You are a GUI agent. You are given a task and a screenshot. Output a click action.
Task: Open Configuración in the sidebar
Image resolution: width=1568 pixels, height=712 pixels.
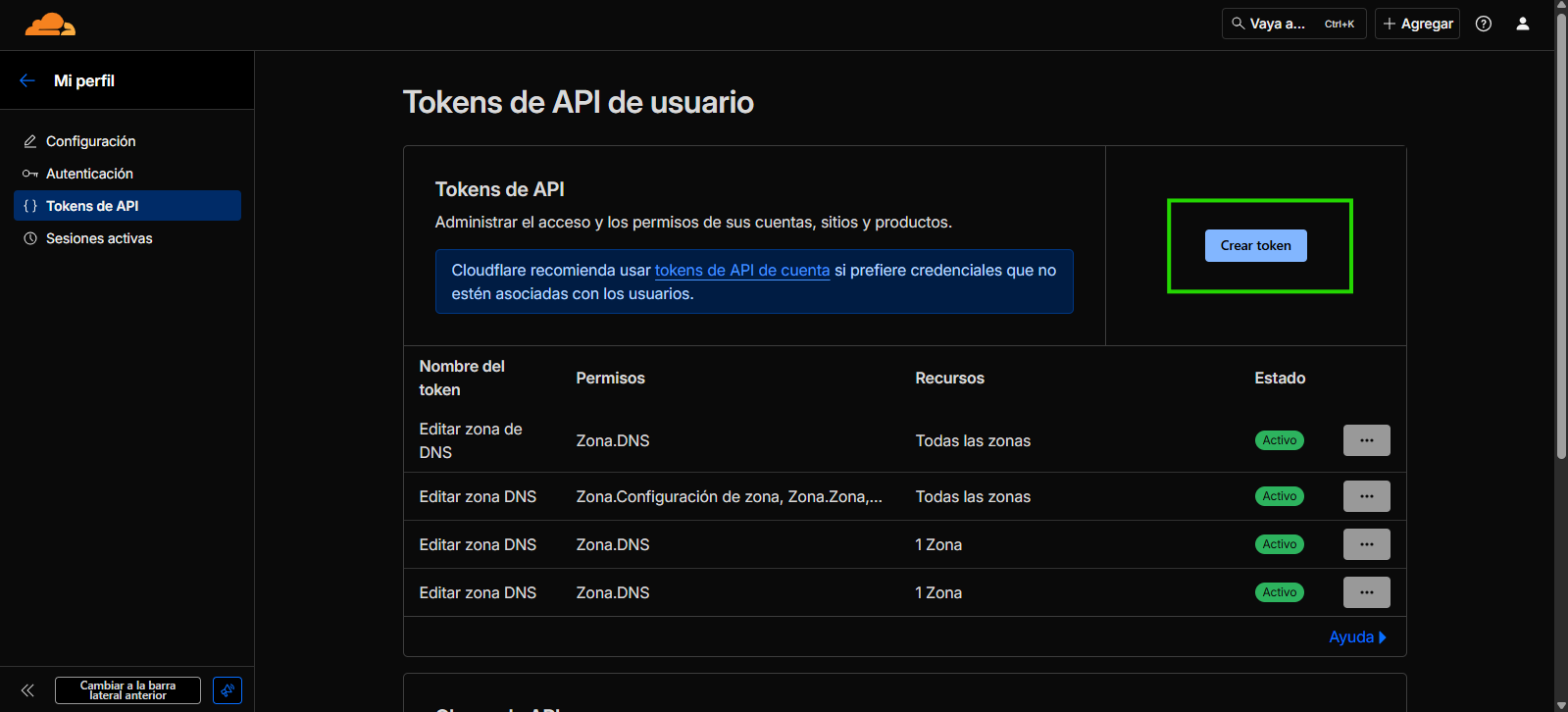tap(90, 141)
